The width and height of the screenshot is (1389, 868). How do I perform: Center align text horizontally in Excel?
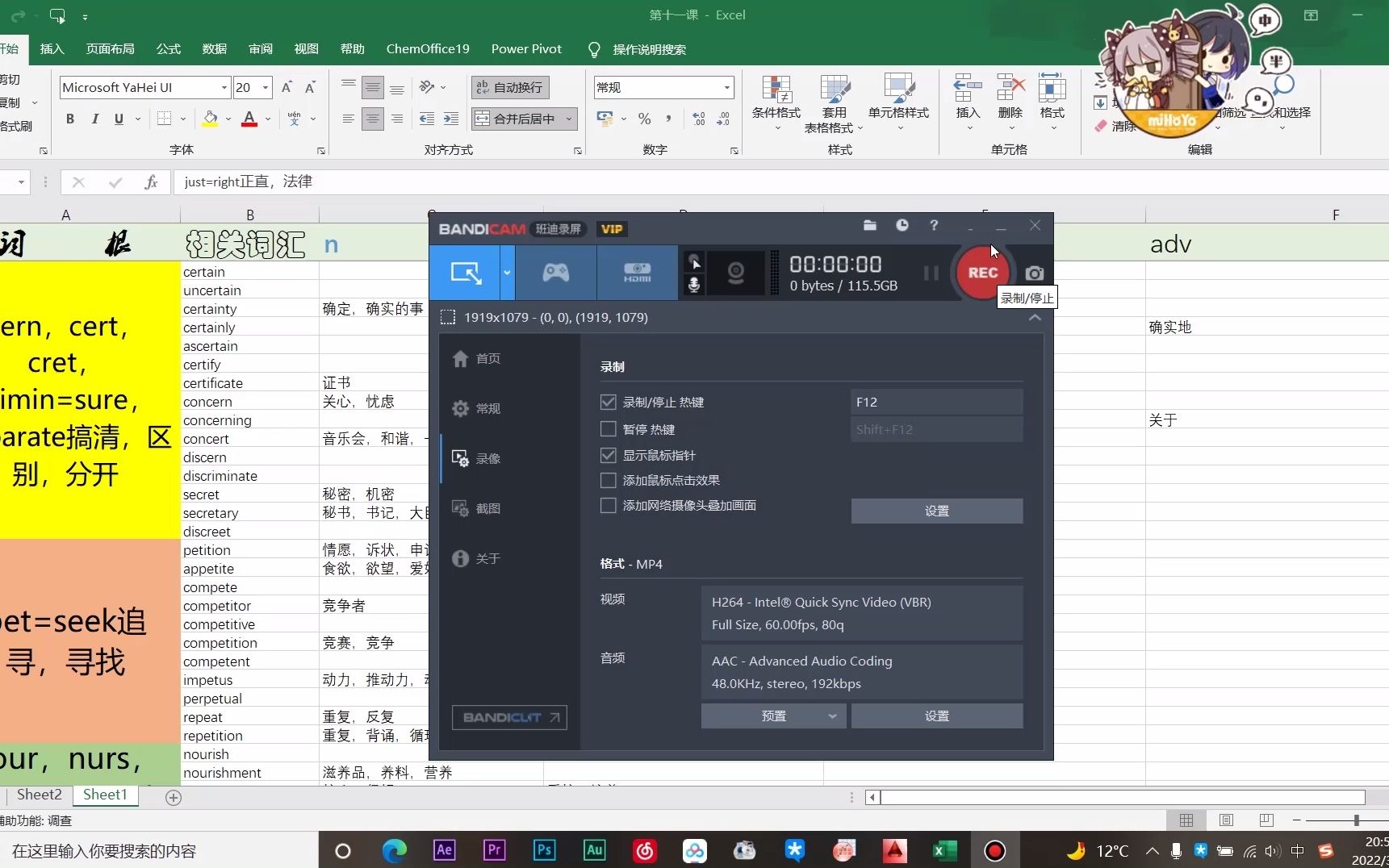(x=372, y=119)
